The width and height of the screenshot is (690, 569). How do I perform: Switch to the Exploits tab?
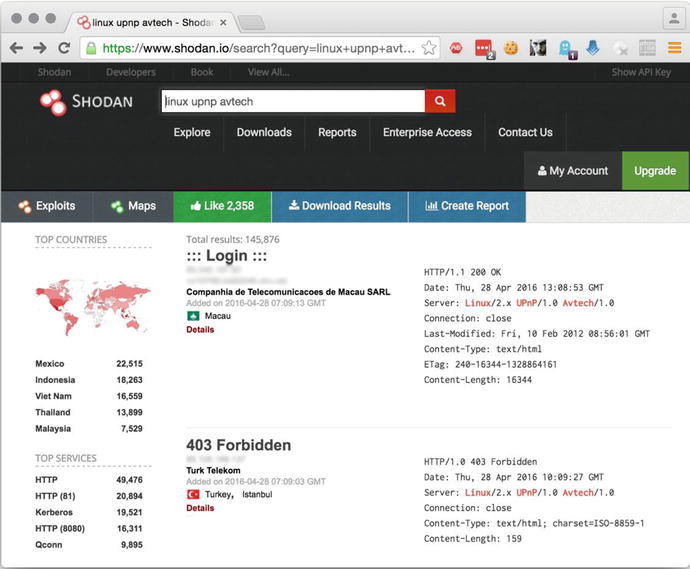[x=47, y=206]
